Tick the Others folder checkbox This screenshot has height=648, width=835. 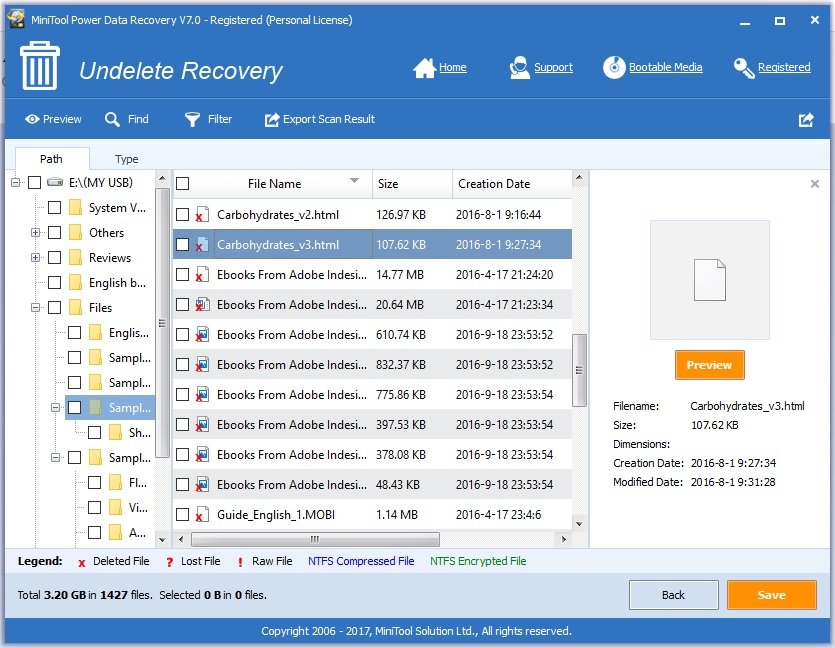(x=54, y=233)
